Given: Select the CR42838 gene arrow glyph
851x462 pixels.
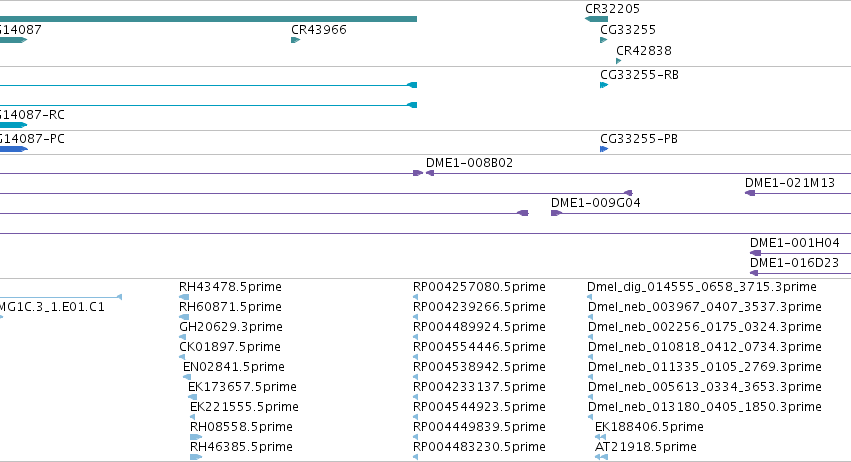Looking at the screenshot, I should pyautogui.click(x=619, y=61).
